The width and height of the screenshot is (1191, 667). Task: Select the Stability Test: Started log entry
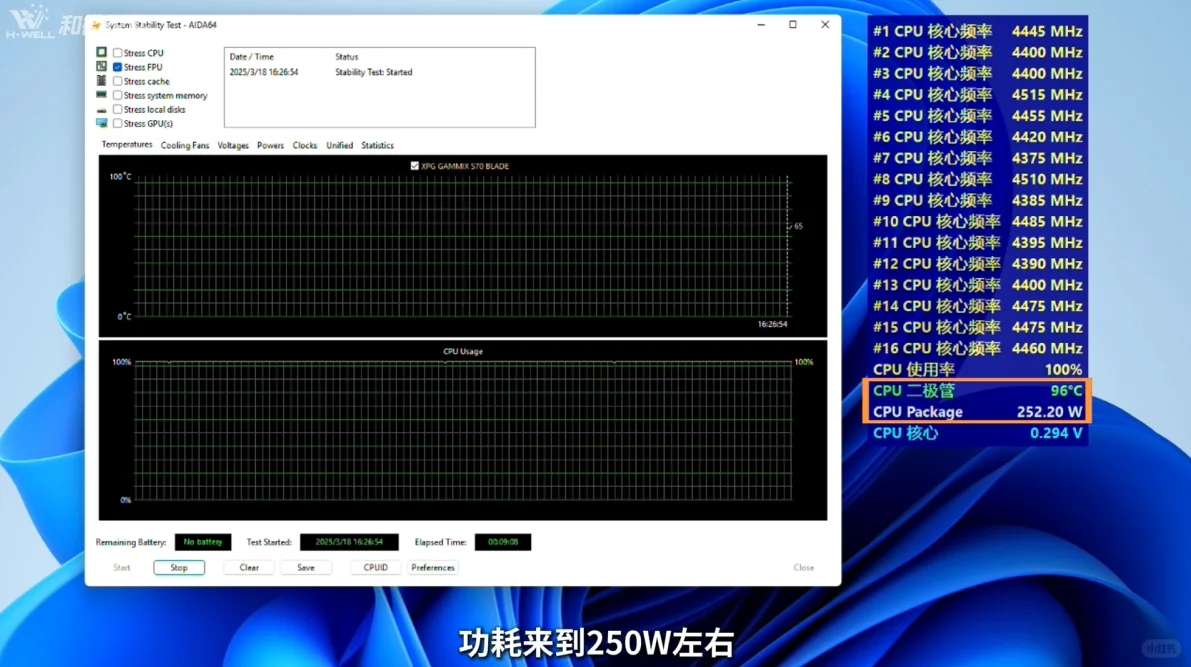click(374, 72)
